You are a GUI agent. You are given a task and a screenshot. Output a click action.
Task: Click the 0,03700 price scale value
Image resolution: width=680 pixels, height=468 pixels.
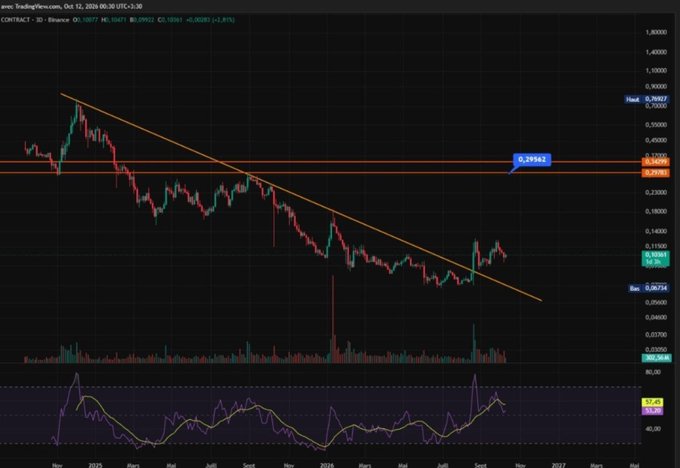[x=656, y=334]
